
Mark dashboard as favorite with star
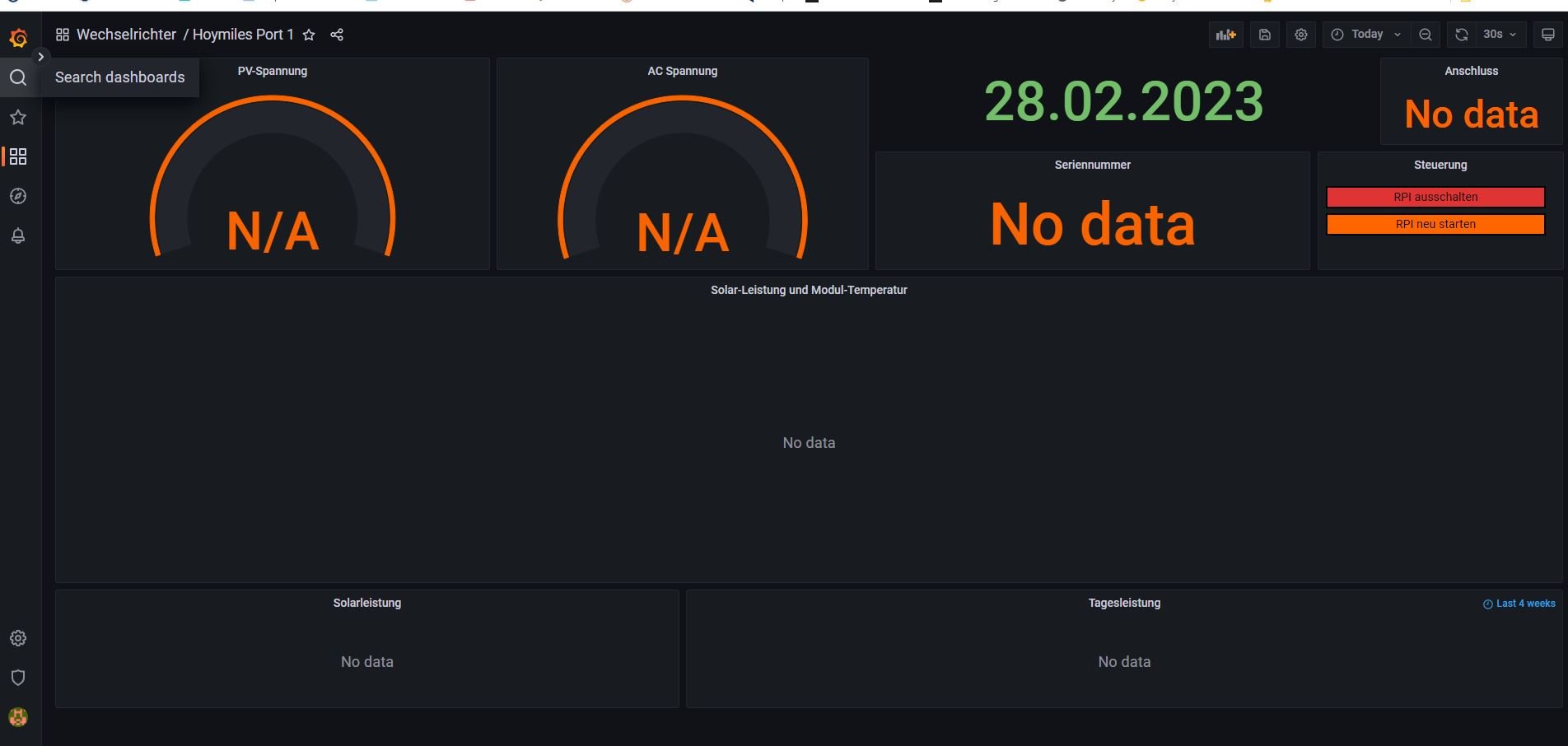[309, 35]
